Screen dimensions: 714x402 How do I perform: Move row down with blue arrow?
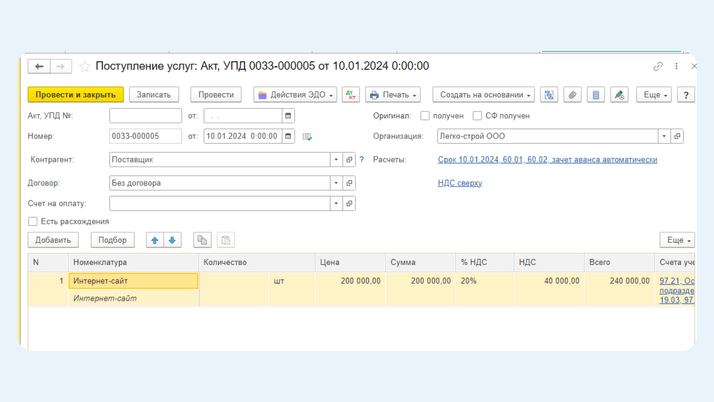(172, 240)
